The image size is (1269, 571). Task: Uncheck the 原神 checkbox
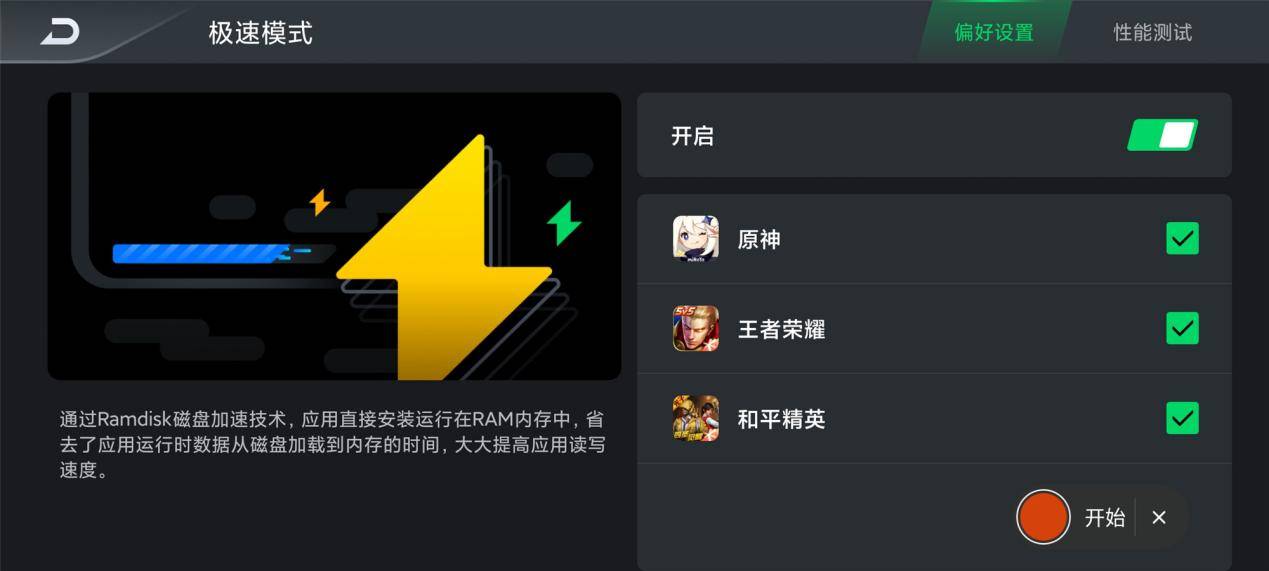coord(1182,239)
